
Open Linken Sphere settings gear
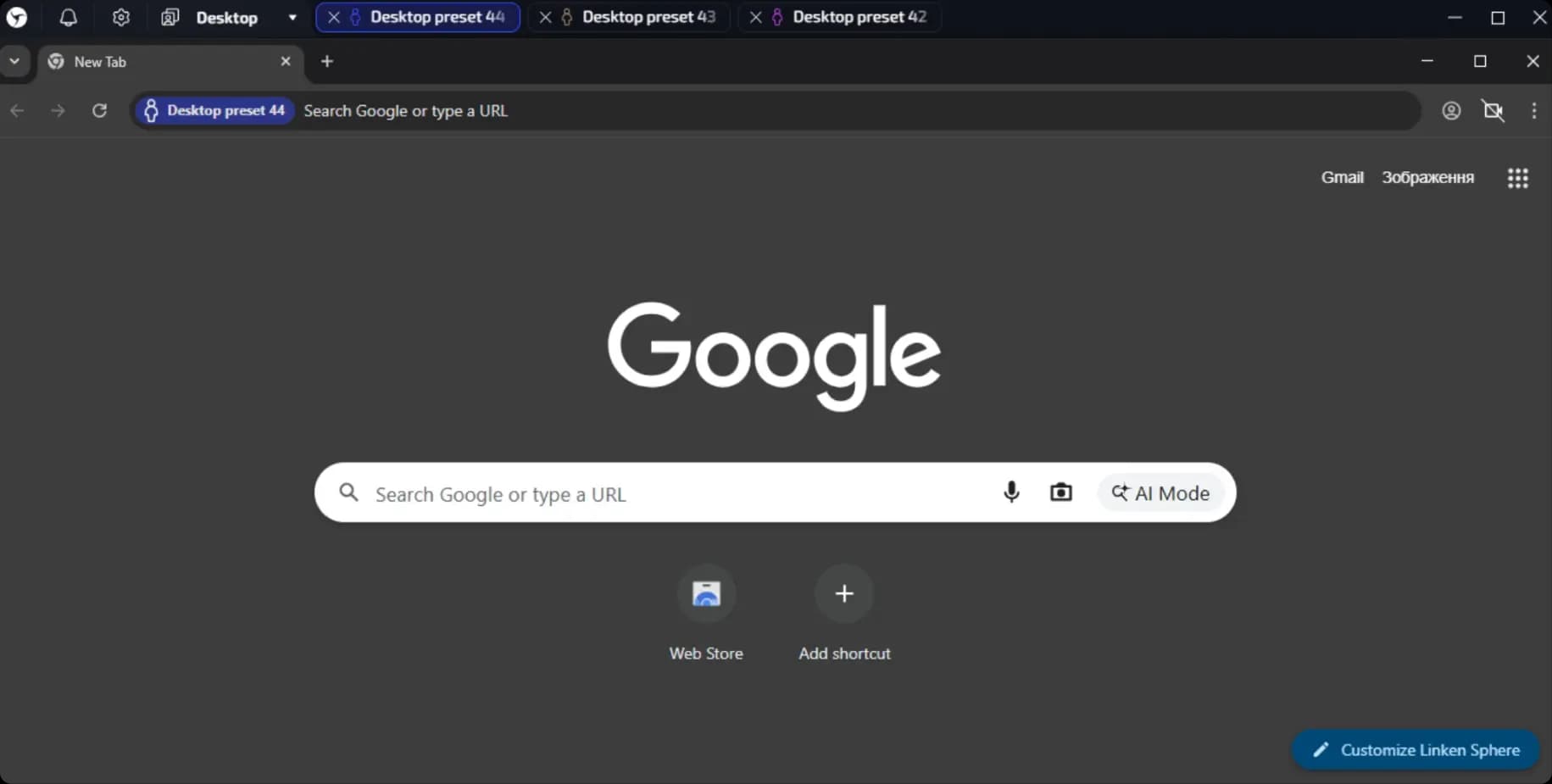click(x=121, y=18)
